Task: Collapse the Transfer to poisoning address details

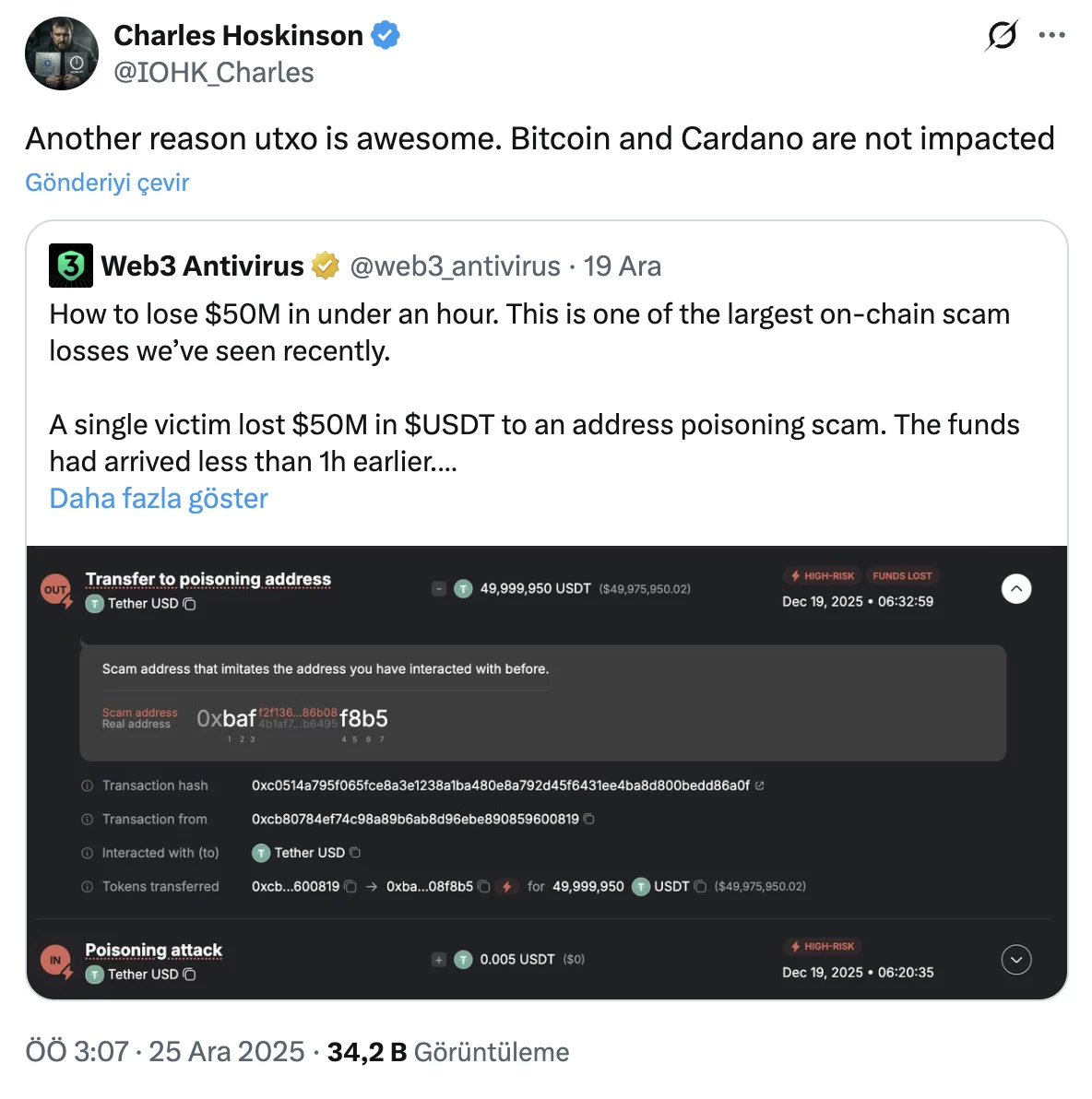Action: [x=1016, y=588]
